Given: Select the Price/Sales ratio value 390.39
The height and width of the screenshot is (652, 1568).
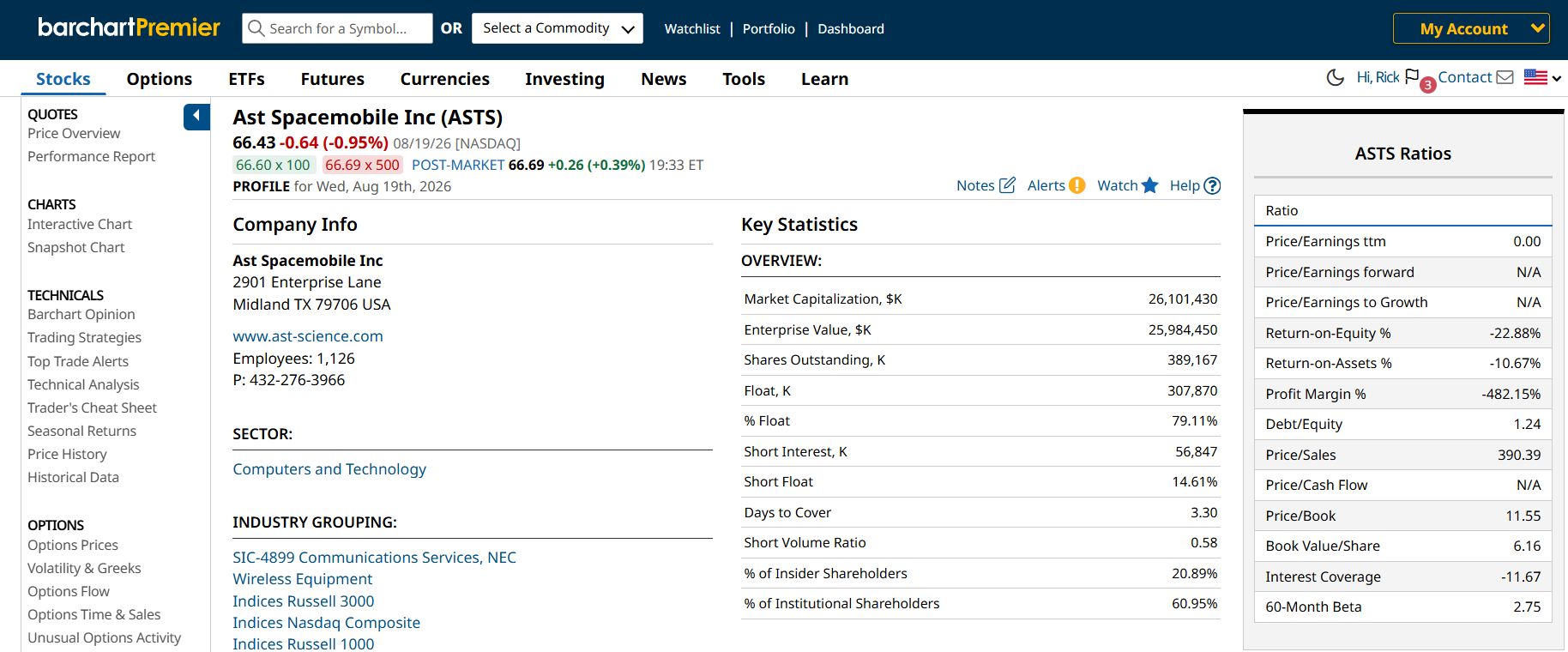Looking at the screenshot, I should (x=1519, y=455).
